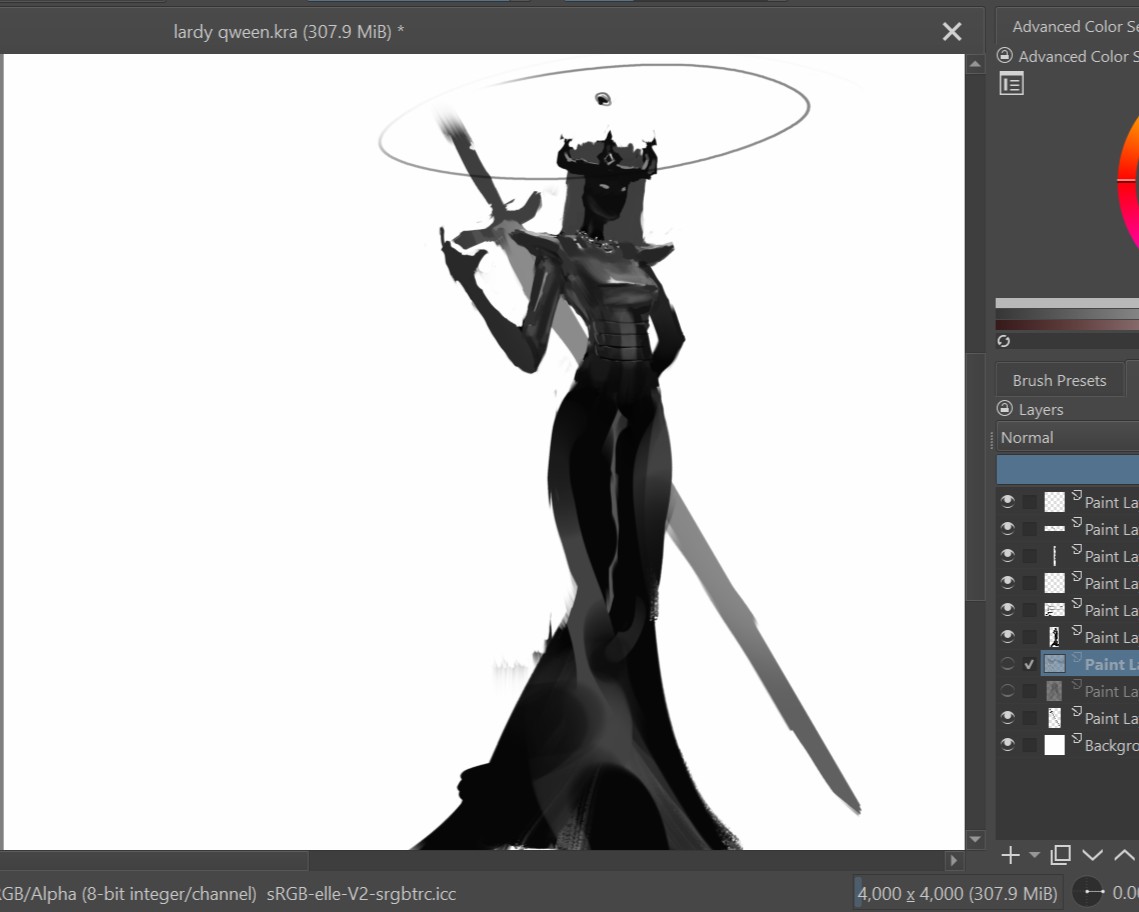Click the canvas vertical scrollbar handle
The image size is (1139, 912).
[975, 476]
